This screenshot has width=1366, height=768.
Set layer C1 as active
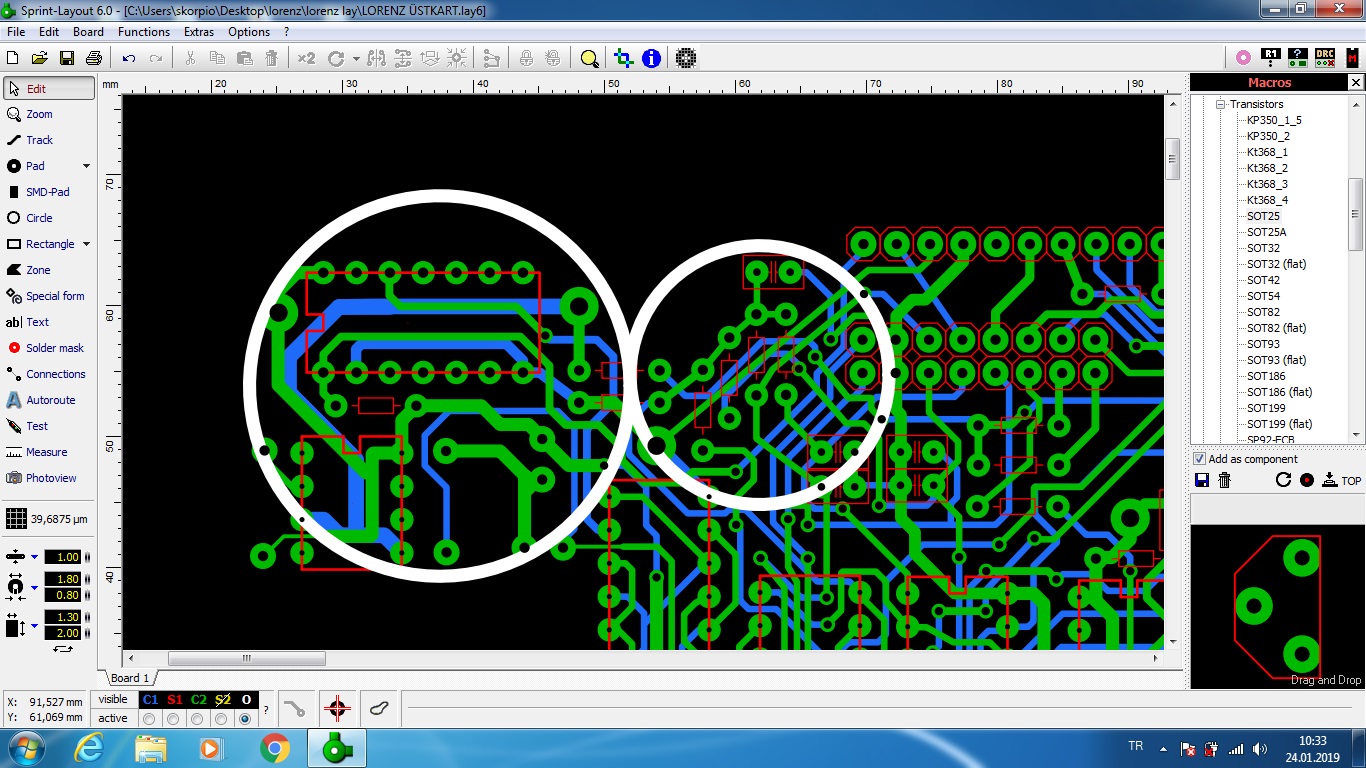click(150, 718)
